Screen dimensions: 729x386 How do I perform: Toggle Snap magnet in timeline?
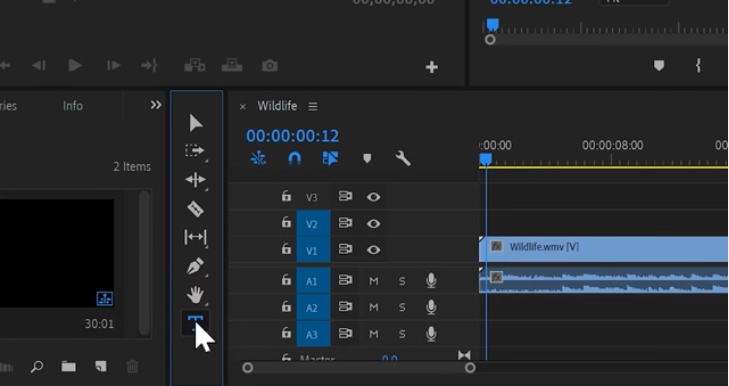tap(294, 159)
